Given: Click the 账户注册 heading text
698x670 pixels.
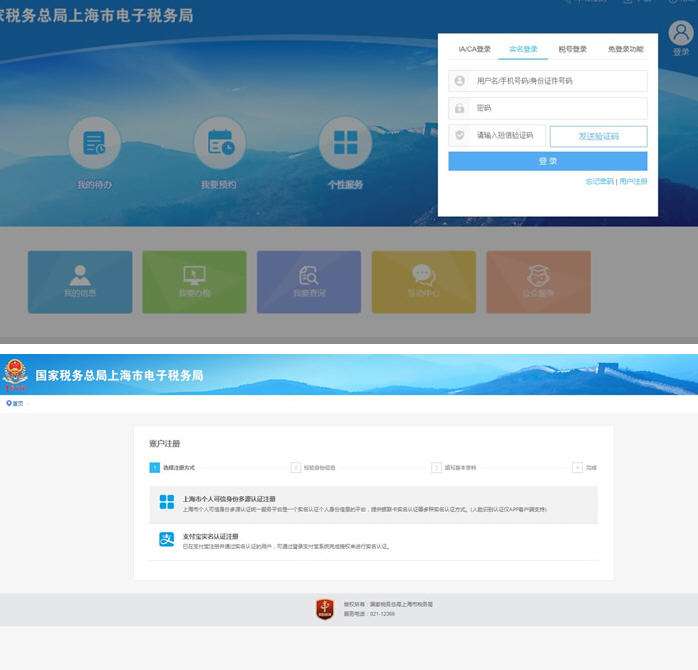Looking at the screenshot, I should coord(164,443).
